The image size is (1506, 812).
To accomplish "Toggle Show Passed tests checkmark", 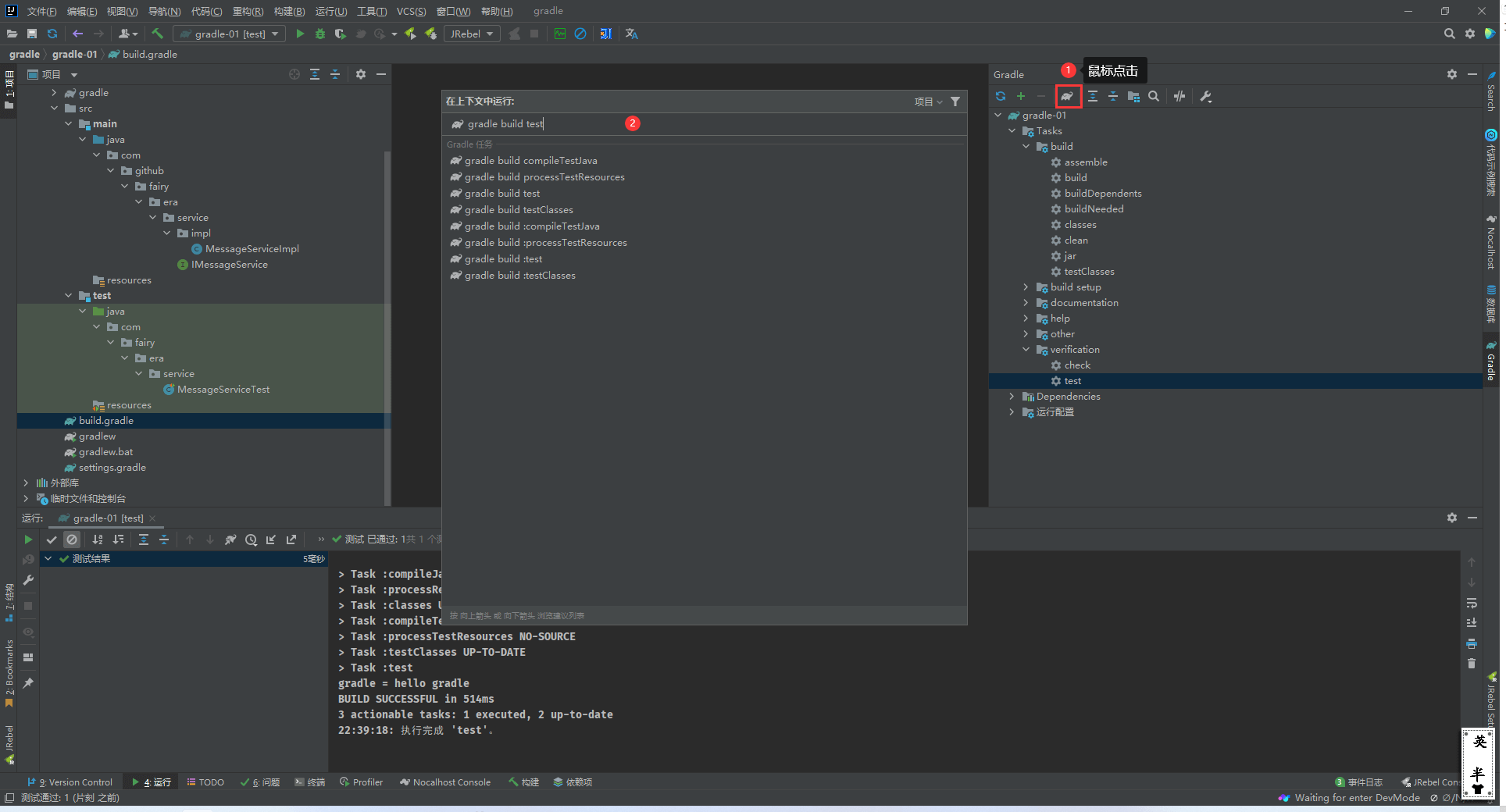I will coord(52,540).
